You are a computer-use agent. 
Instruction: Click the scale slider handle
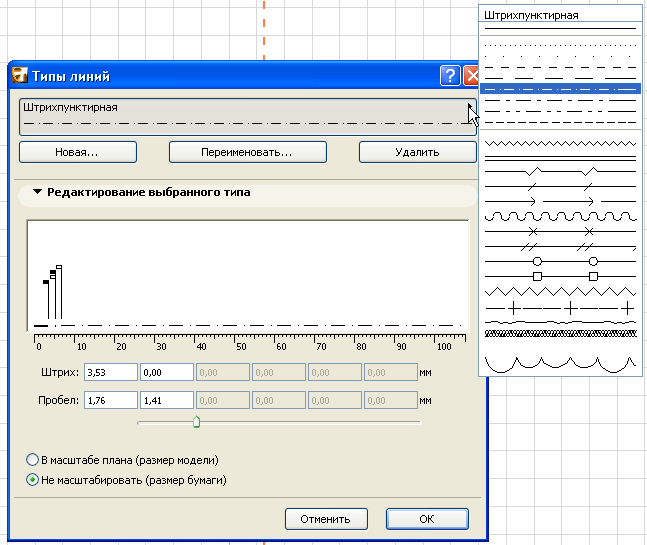tap(196, 422)
